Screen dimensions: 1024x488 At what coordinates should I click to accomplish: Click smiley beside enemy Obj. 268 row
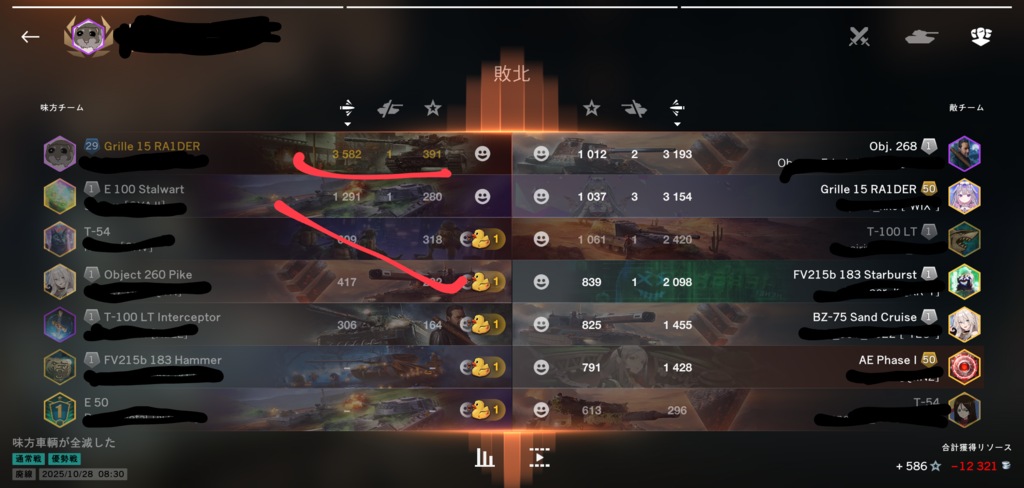click(x=541, y=154)
